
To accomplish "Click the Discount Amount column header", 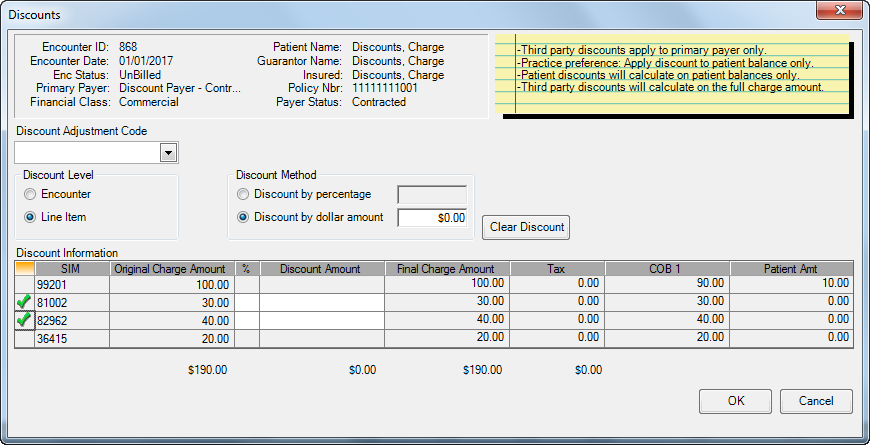I will point(322,269).
